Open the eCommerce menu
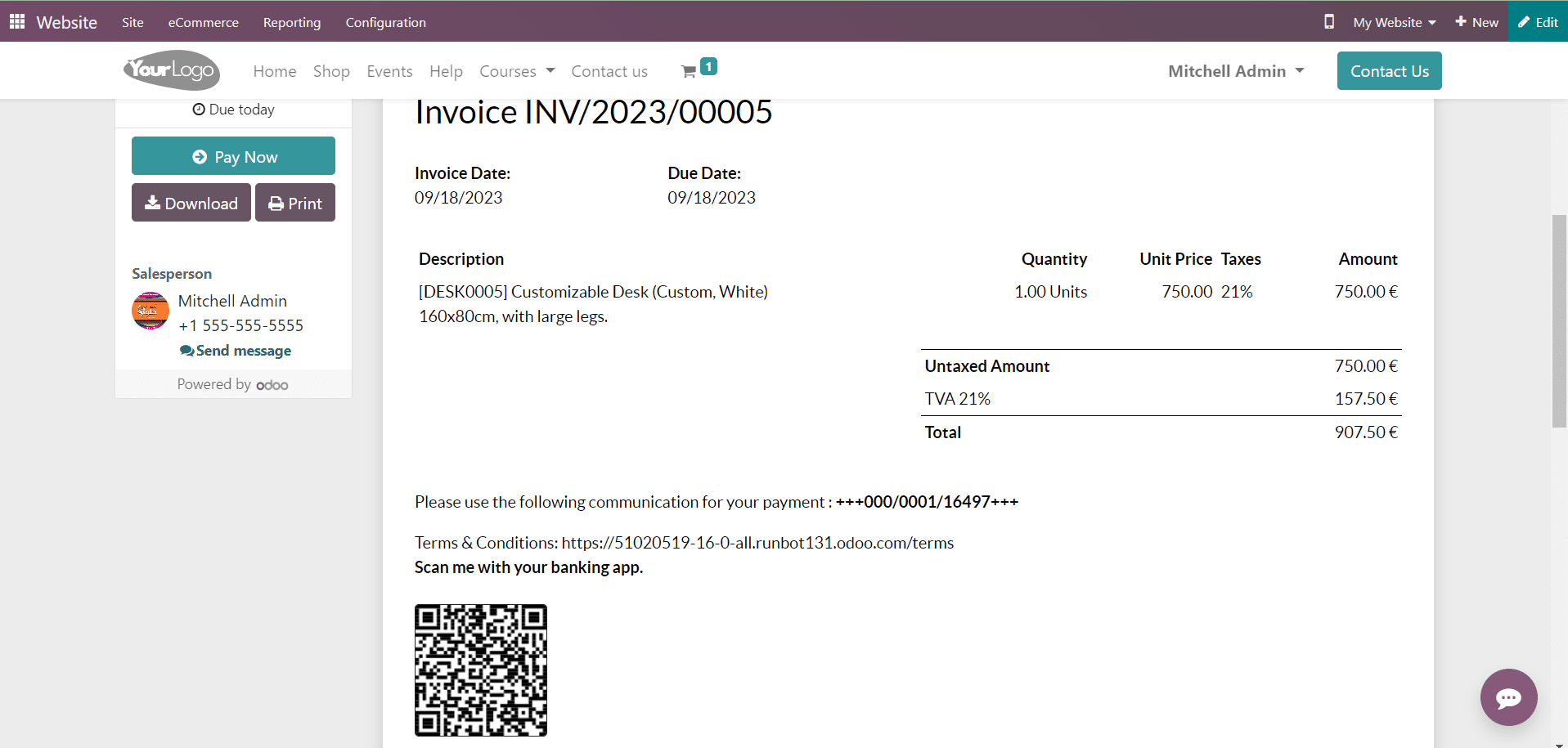 pos(204,22)
